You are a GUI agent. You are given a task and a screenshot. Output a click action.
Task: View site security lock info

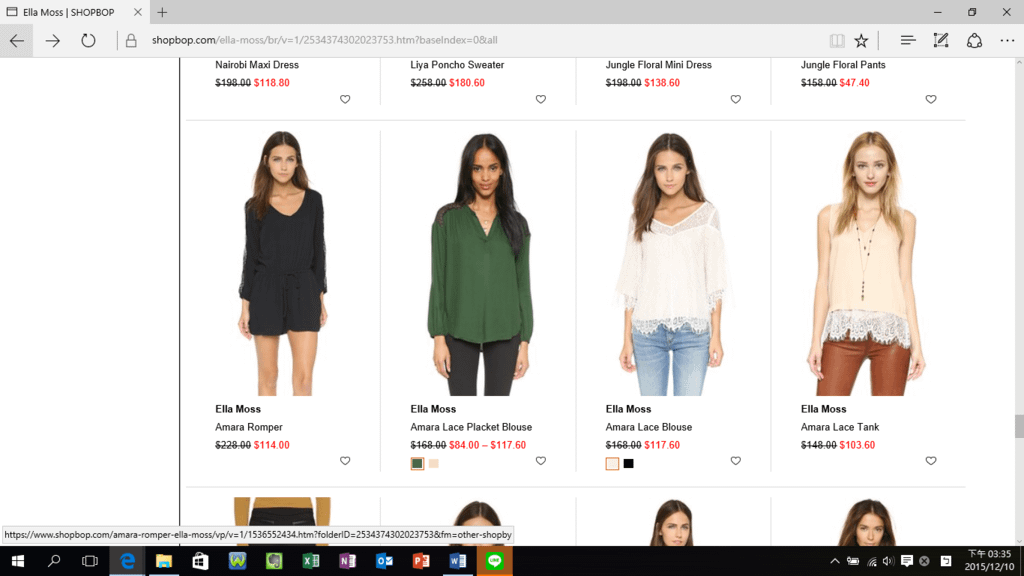(x=131, y=40)
